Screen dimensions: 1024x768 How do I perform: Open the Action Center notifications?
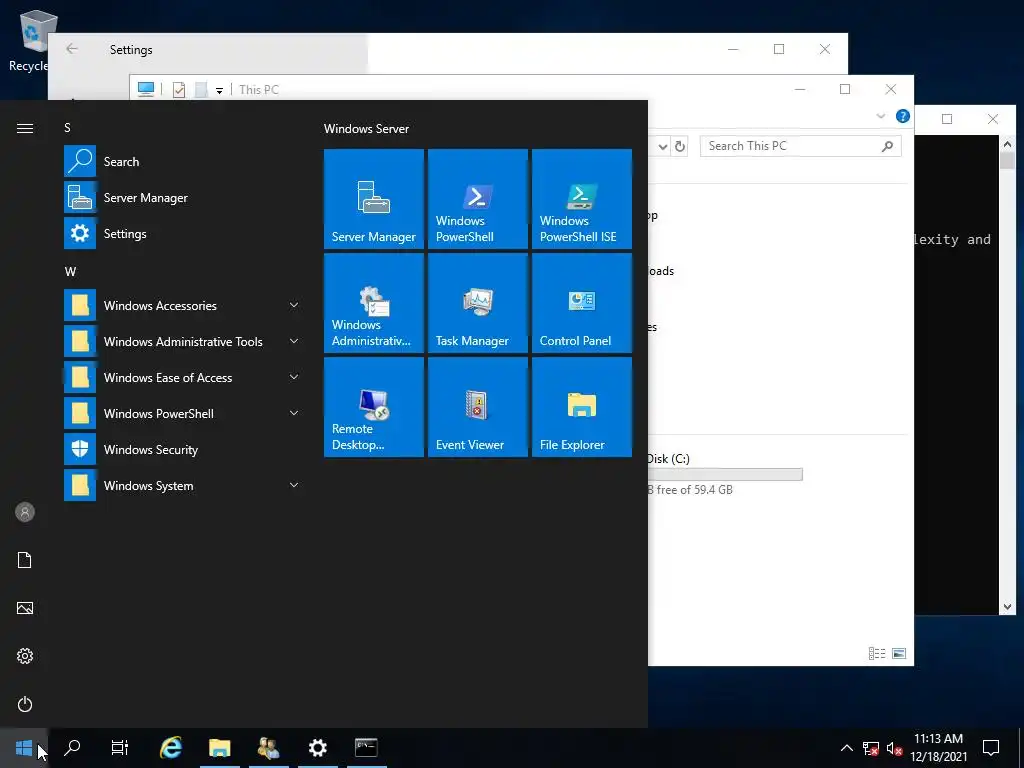pos(991,748)
